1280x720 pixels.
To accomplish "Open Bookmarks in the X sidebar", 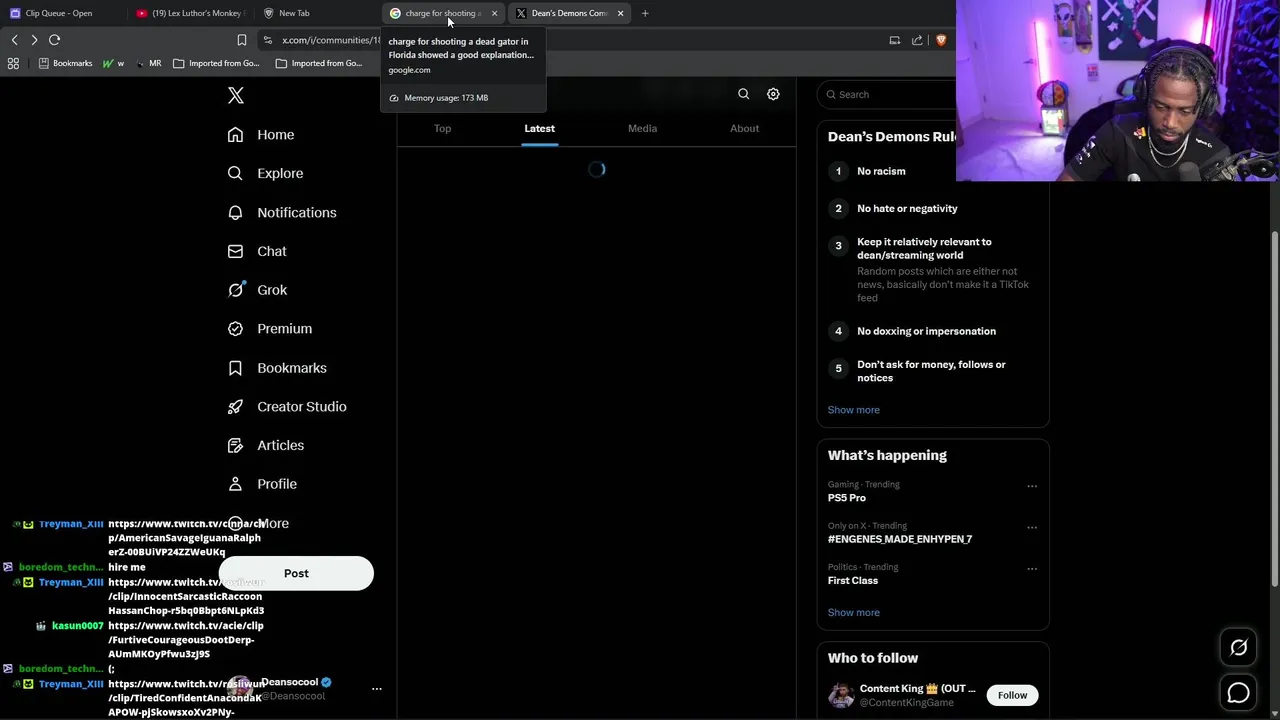I will [277, 368].
